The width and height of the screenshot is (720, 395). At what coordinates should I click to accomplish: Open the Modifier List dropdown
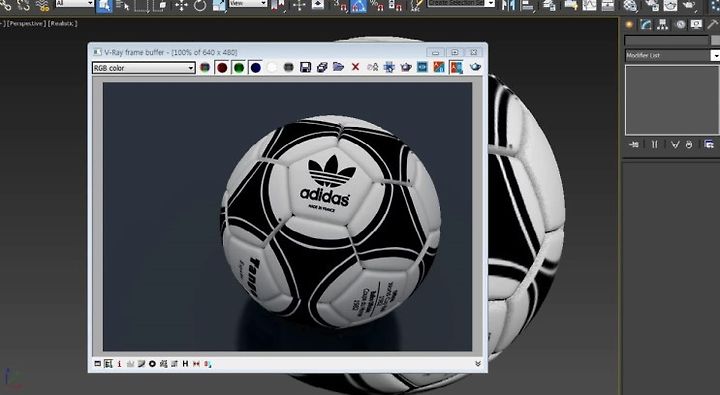[x=672, y=55]
